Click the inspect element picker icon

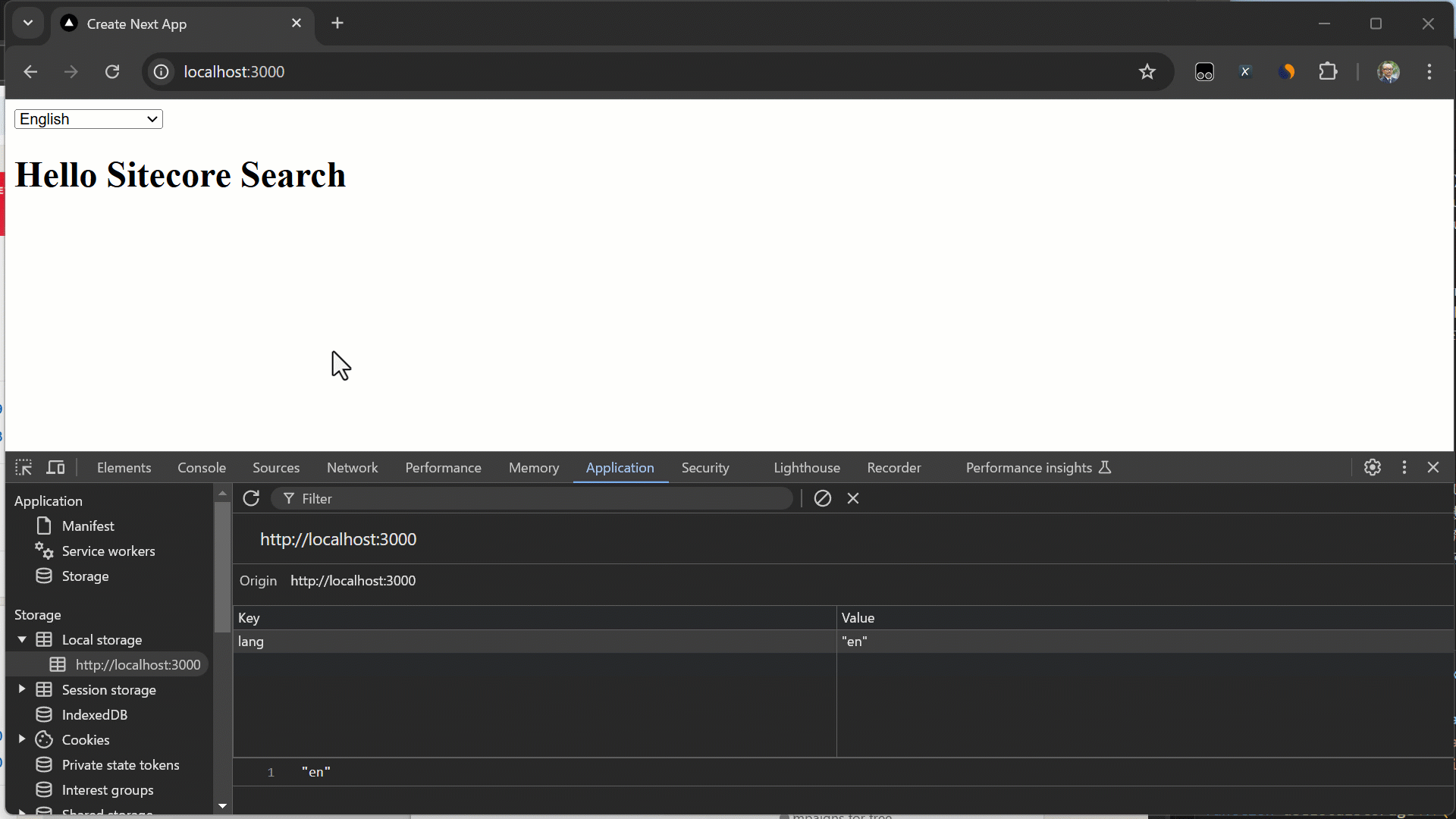pos(24,468)
